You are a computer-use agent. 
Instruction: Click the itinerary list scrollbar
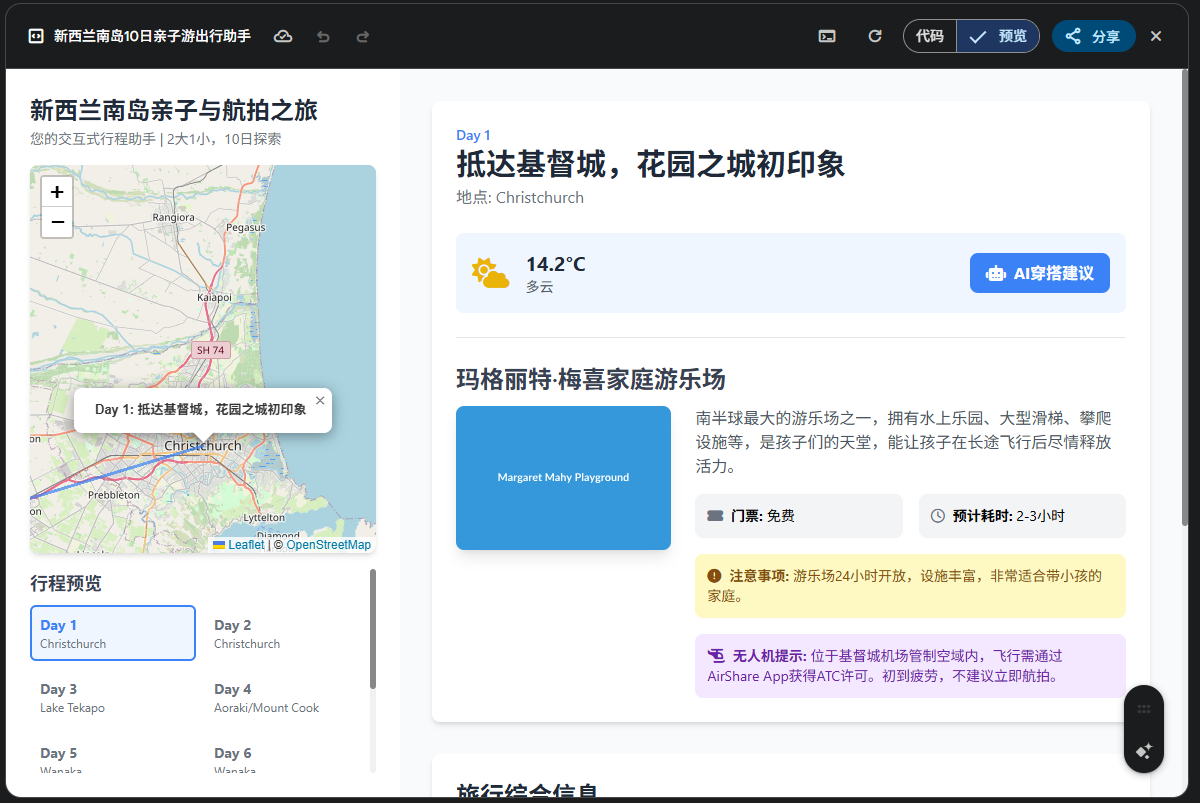pos(373,630)
